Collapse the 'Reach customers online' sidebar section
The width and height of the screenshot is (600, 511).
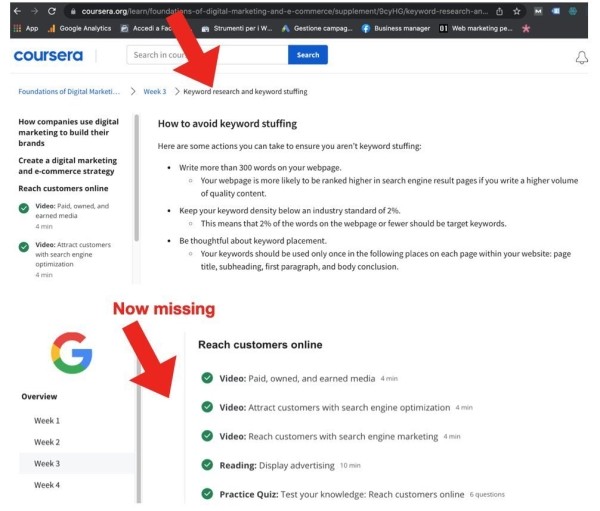pyautogui.click(x=62, y=188)
